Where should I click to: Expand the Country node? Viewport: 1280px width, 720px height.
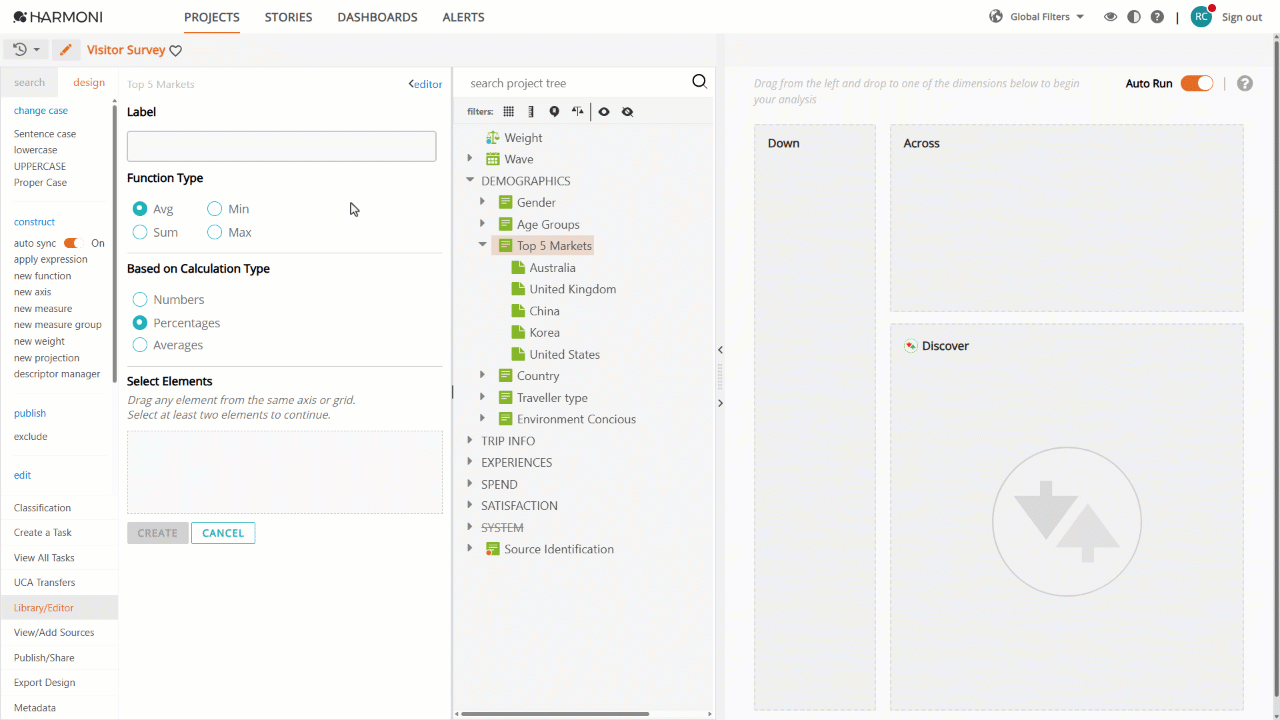point(483,376)
